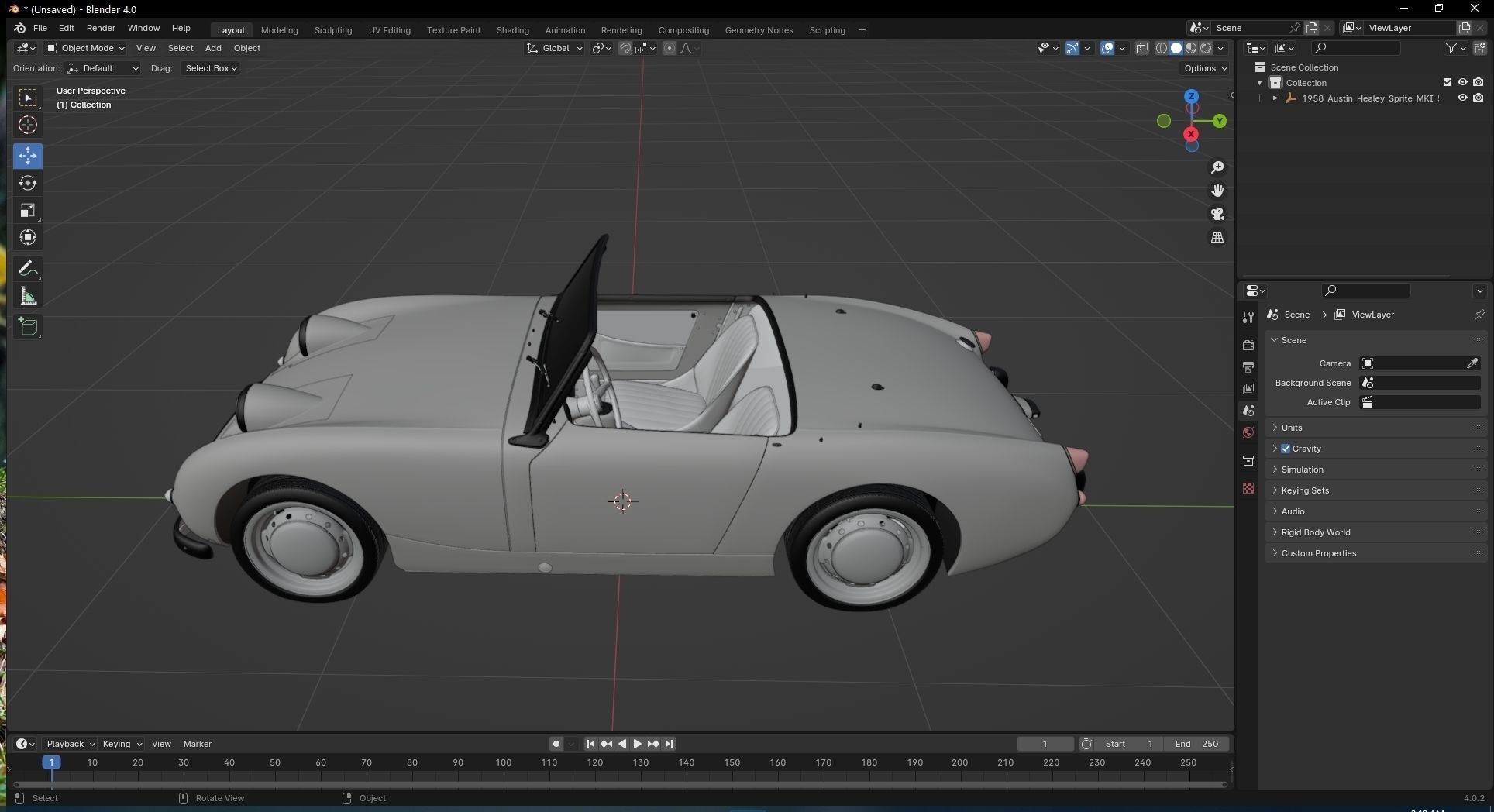Screen dimensions: 1494x812
Task: Open the Global transform orientation dropdown
Action: coord(555,48)
